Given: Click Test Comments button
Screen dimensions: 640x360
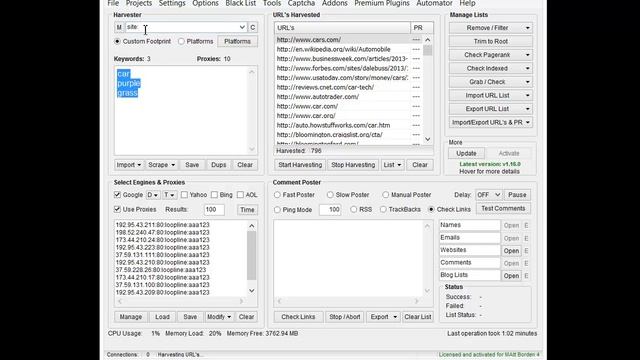Looking at the screenshot, I should click(x=503, y=209).
